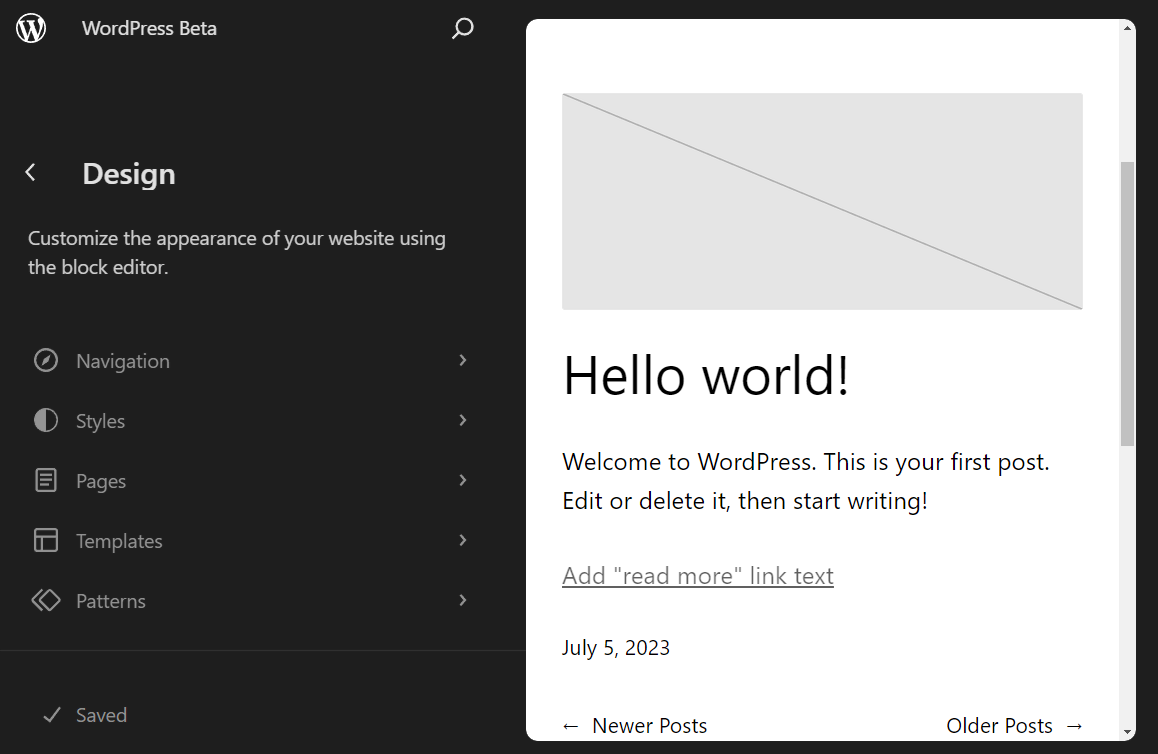This screenshot has width=1158, height=754.
Task: Expand the Navigation section chevron
Action: 462,360
